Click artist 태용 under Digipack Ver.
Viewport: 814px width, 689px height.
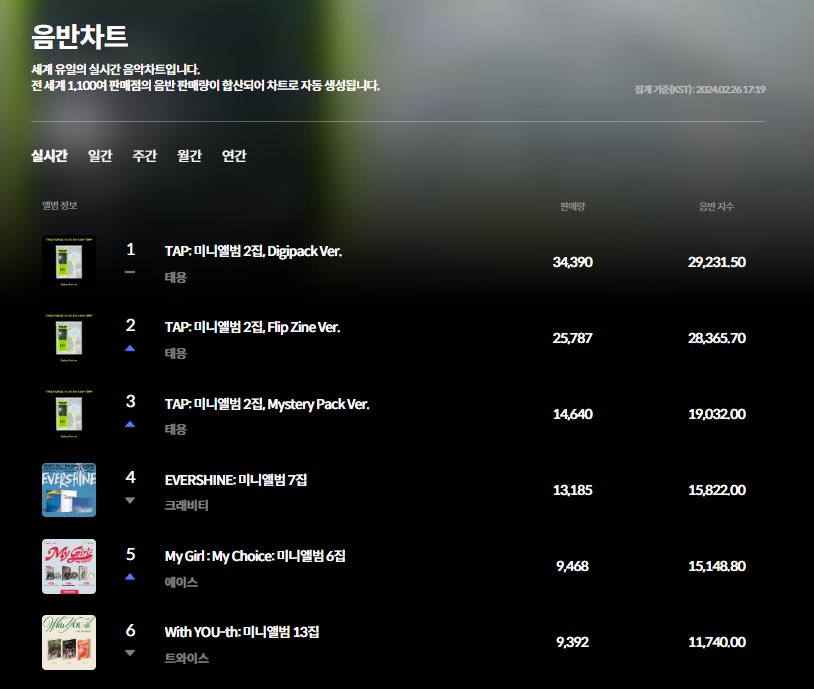(175, 277)
